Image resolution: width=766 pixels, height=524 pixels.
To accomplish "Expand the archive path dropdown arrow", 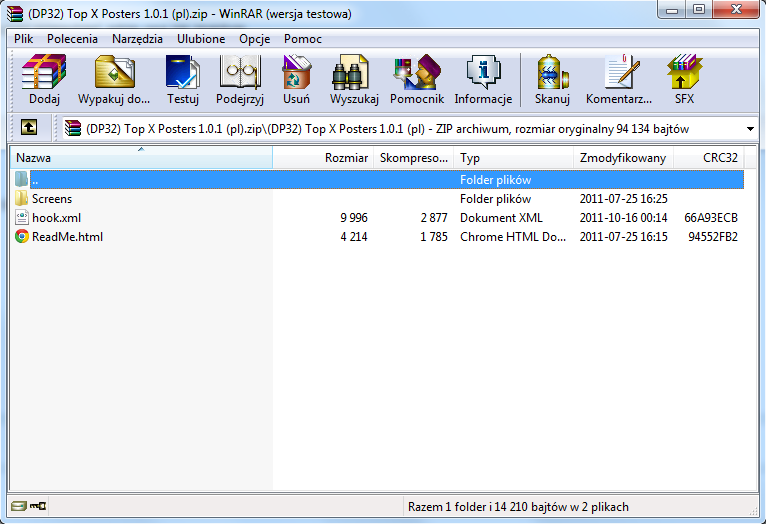I will [749, 129].
